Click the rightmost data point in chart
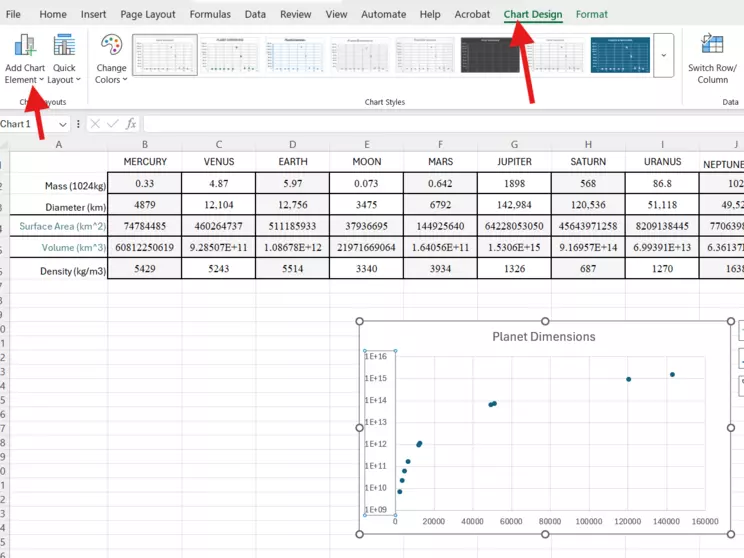The width and height of the screenshot is (744, 558). point(672,374)
